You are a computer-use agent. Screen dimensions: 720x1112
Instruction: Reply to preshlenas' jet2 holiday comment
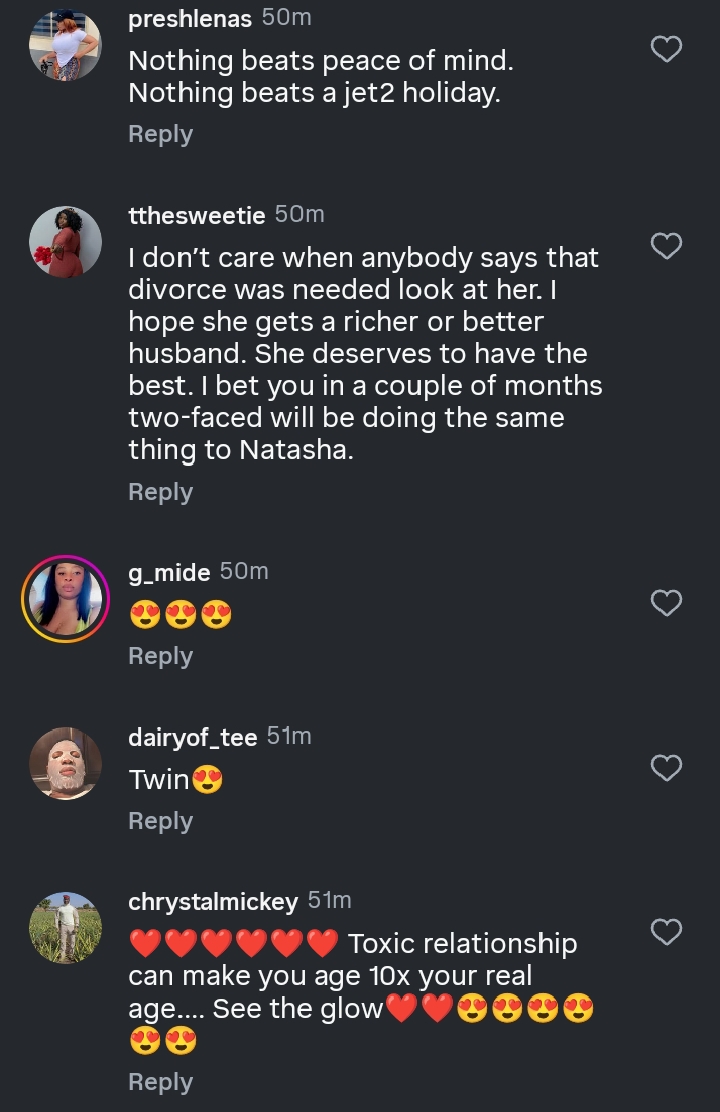tap(160, 134)
